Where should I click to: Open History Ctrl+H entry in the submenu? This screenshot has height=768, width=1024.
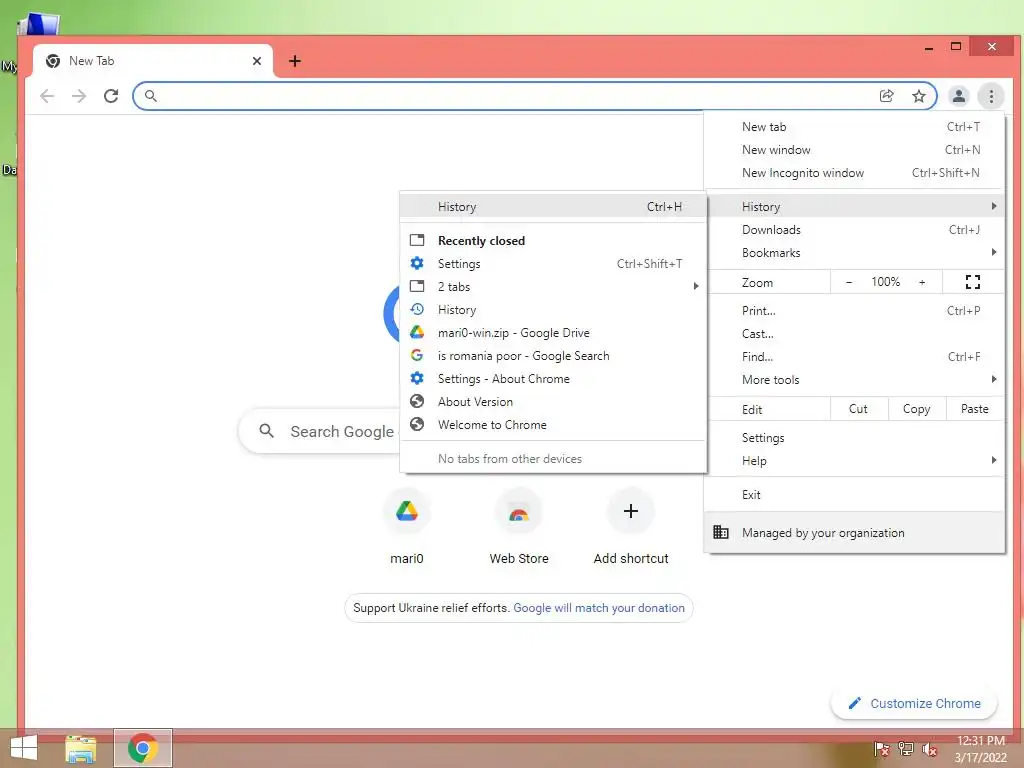click(x=553, y=206)
